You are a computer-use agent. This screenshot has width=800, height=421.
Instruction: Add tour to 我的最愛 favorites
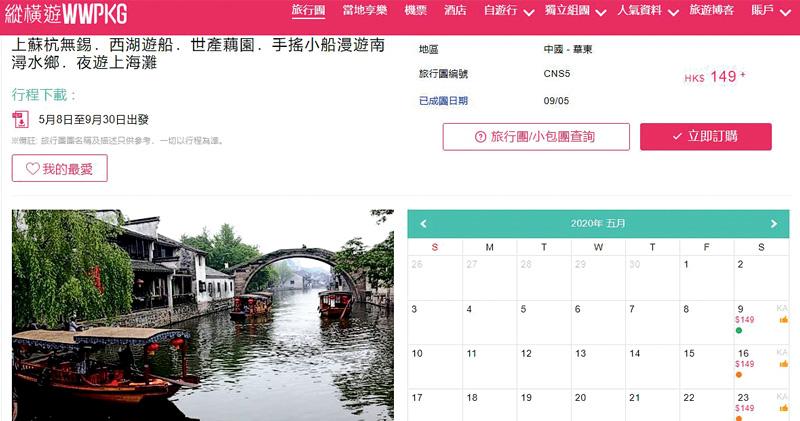60,168
